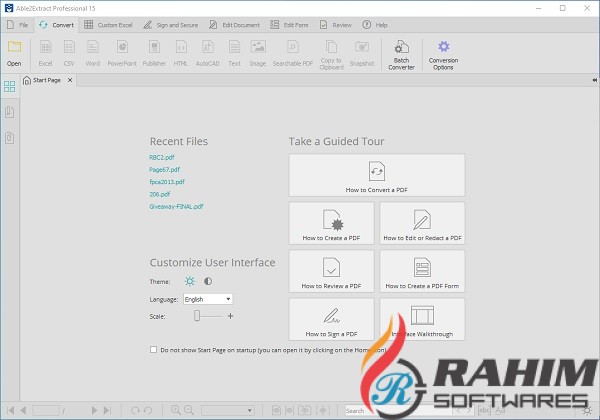This screenshot has height=420, width=600.
Task: Open recent file RBC2.pdf
Action: coord(162,157)
